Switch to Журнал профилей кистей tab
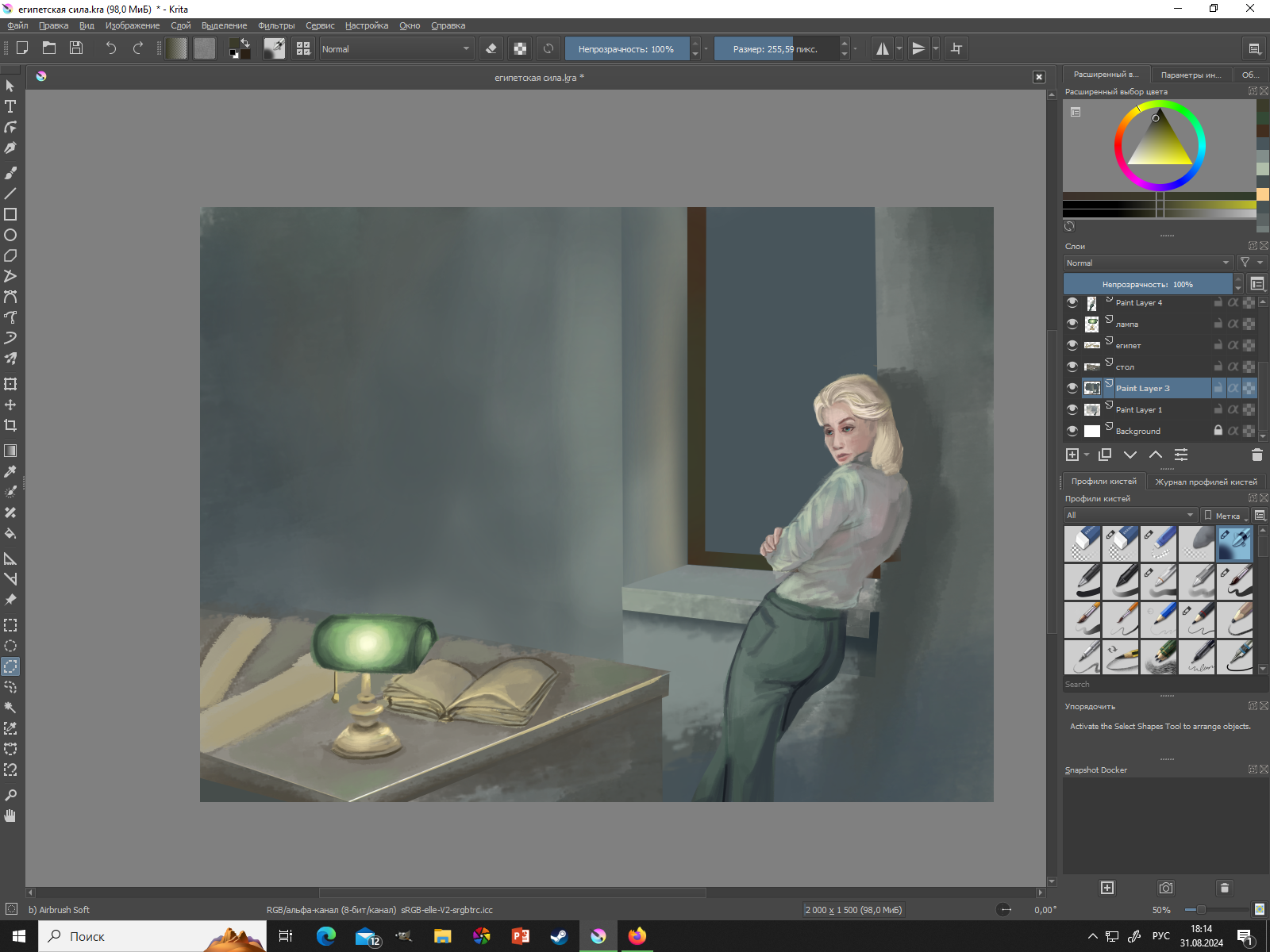 point(1205,482)
